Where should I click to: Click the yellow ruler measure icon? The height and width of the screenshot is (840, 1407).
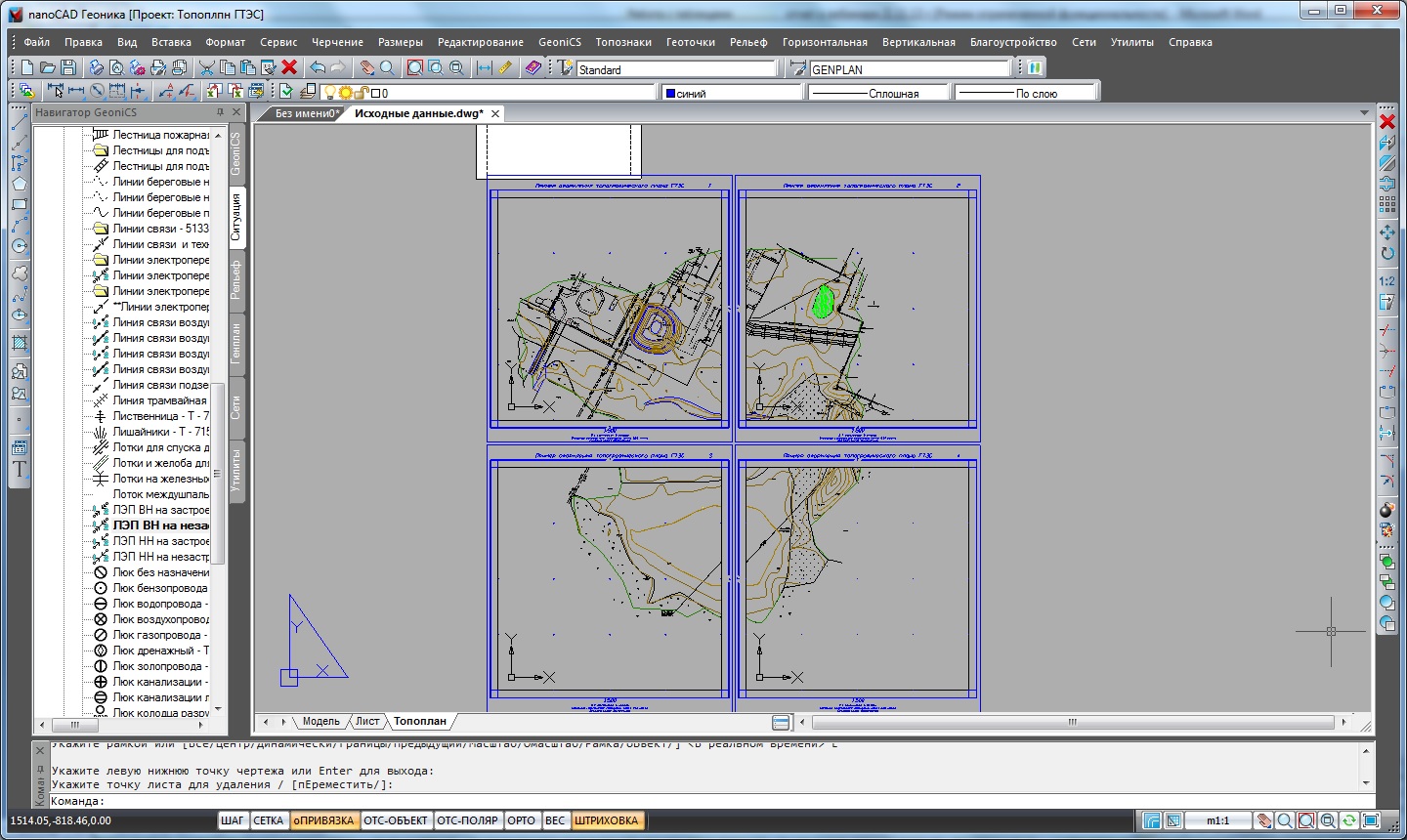tap(505, 67)
